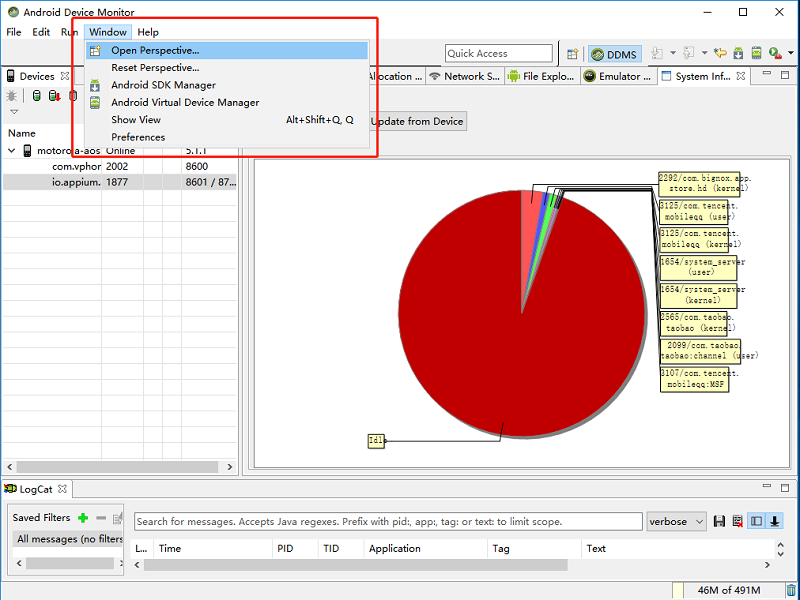Image resolution: width=800 pixels, height=600 pixels.
Task: Choose Show View menu entry
Action: tap(227, 120)
